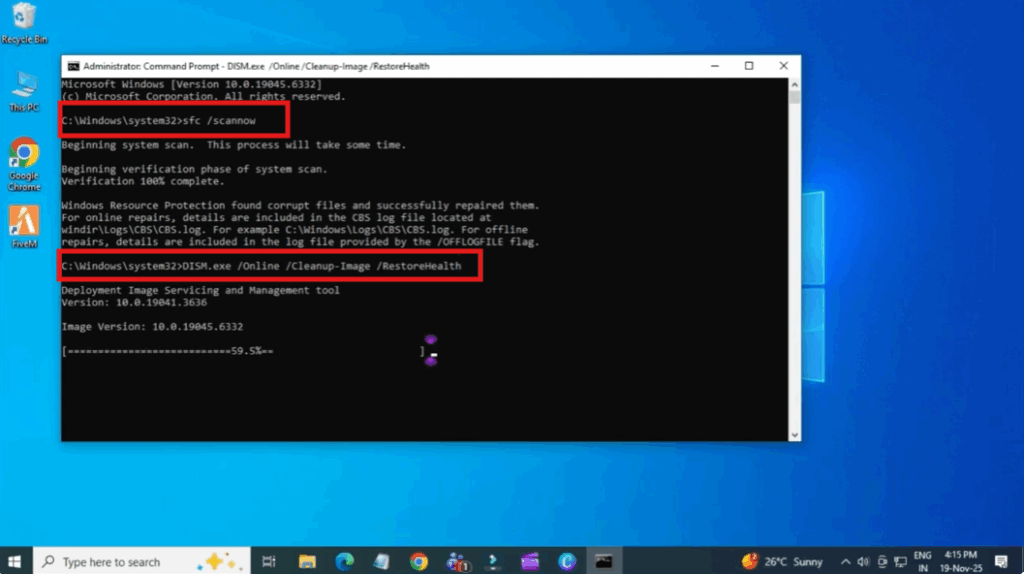Open the clock showing 4:15 PM
This screenshot has height=574, width=1024.
961,562
